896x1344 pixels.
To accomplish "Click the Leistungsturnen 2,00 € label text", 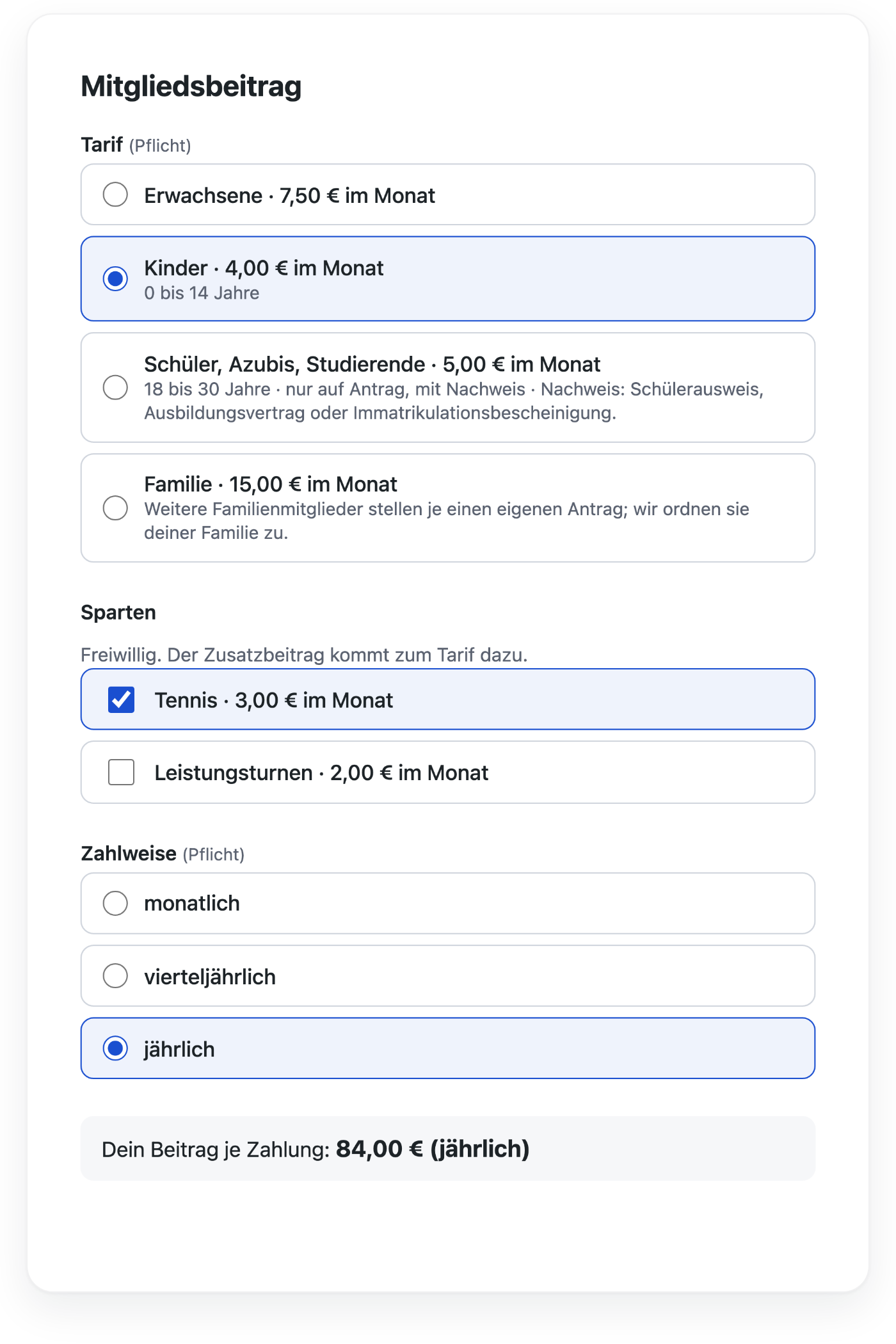I will click(321, 772).
